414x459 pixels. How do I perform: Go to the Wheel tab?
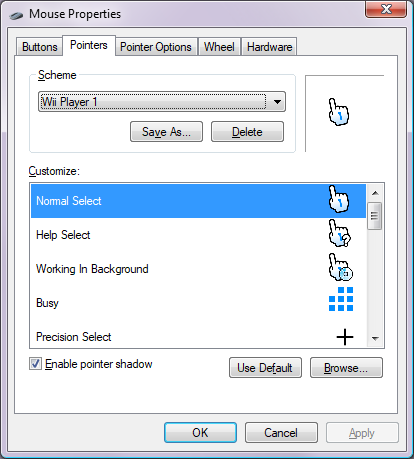click(219, 47)
